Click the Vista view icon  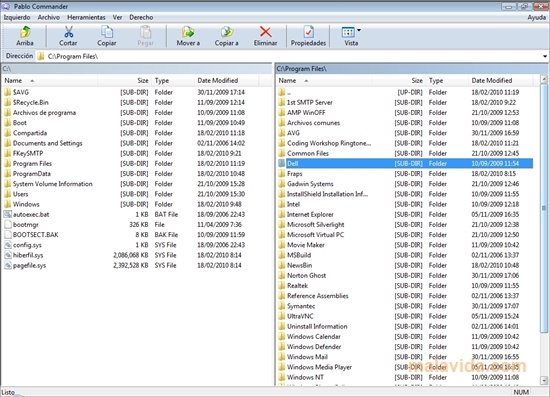(348, 32)
